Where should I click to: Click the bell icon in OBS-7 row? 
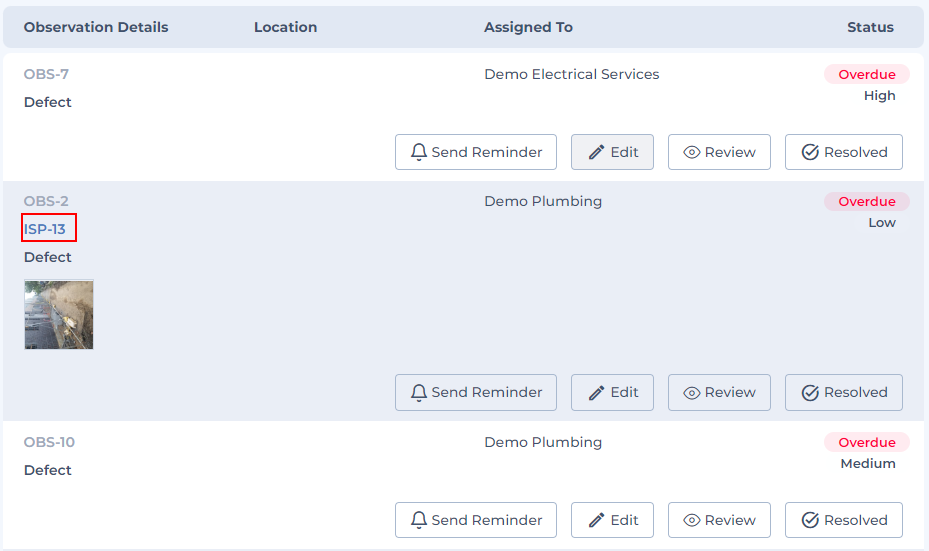419,152
